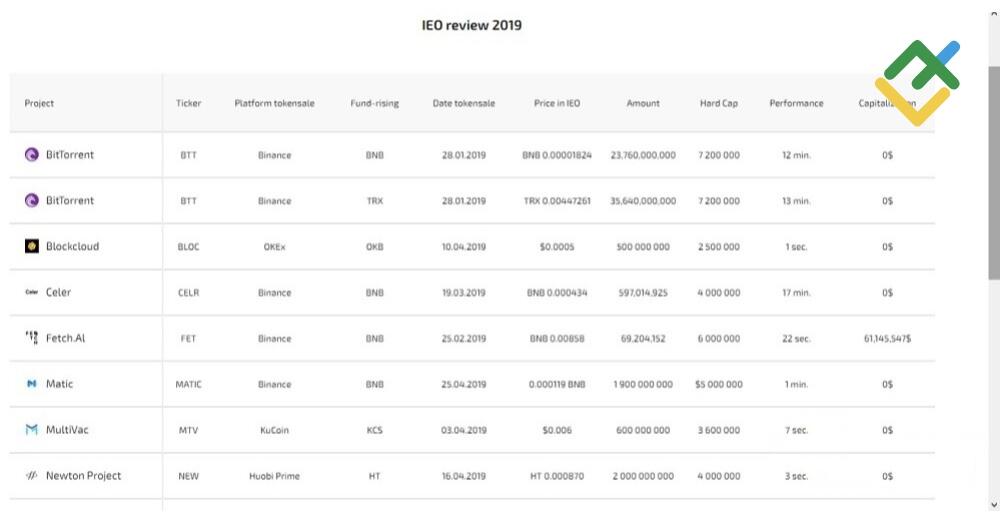
Task: Click the 7 sec. performance cell
Action: coord(796,430)
